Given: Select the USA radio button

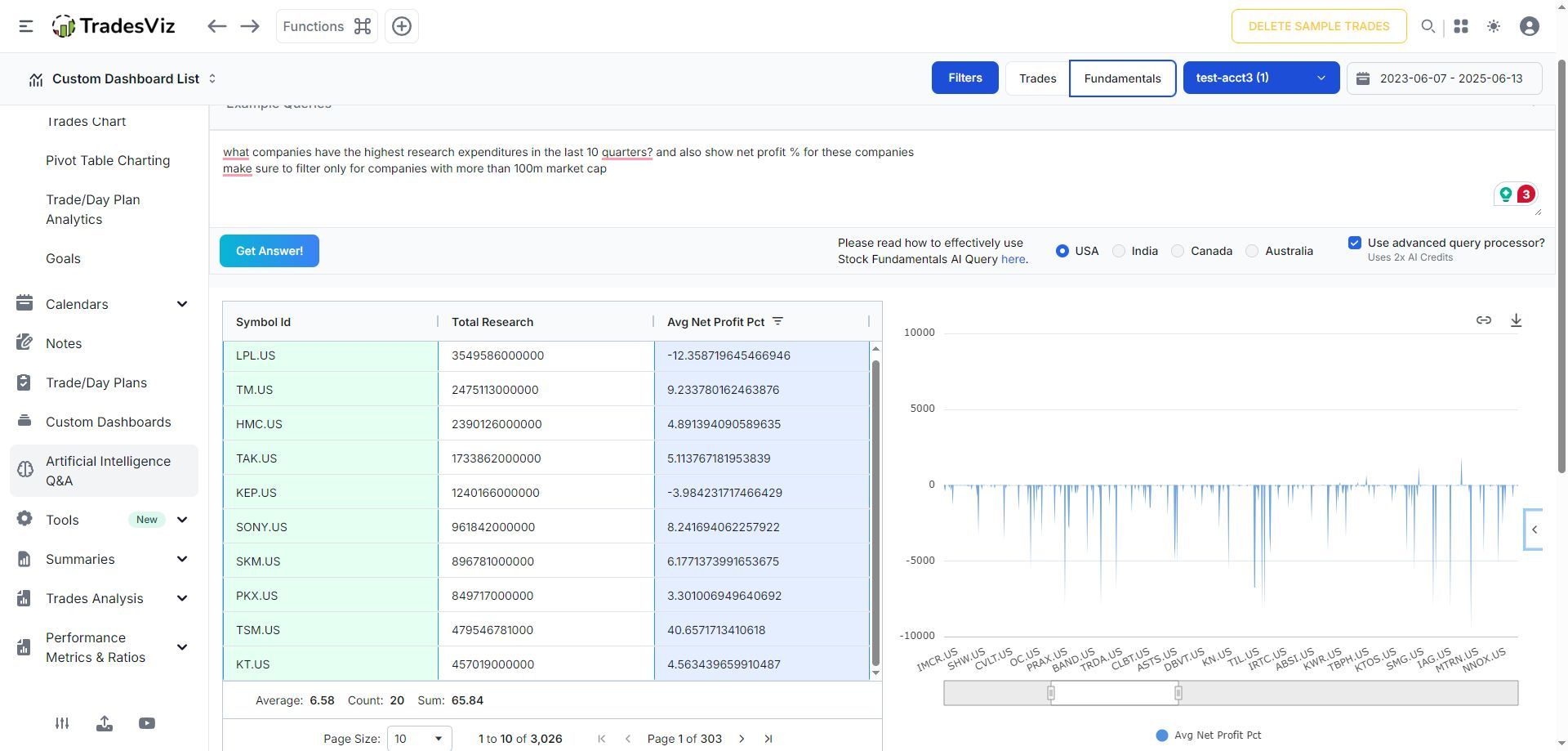Looking at the screenshot, I should point(1062,251).
